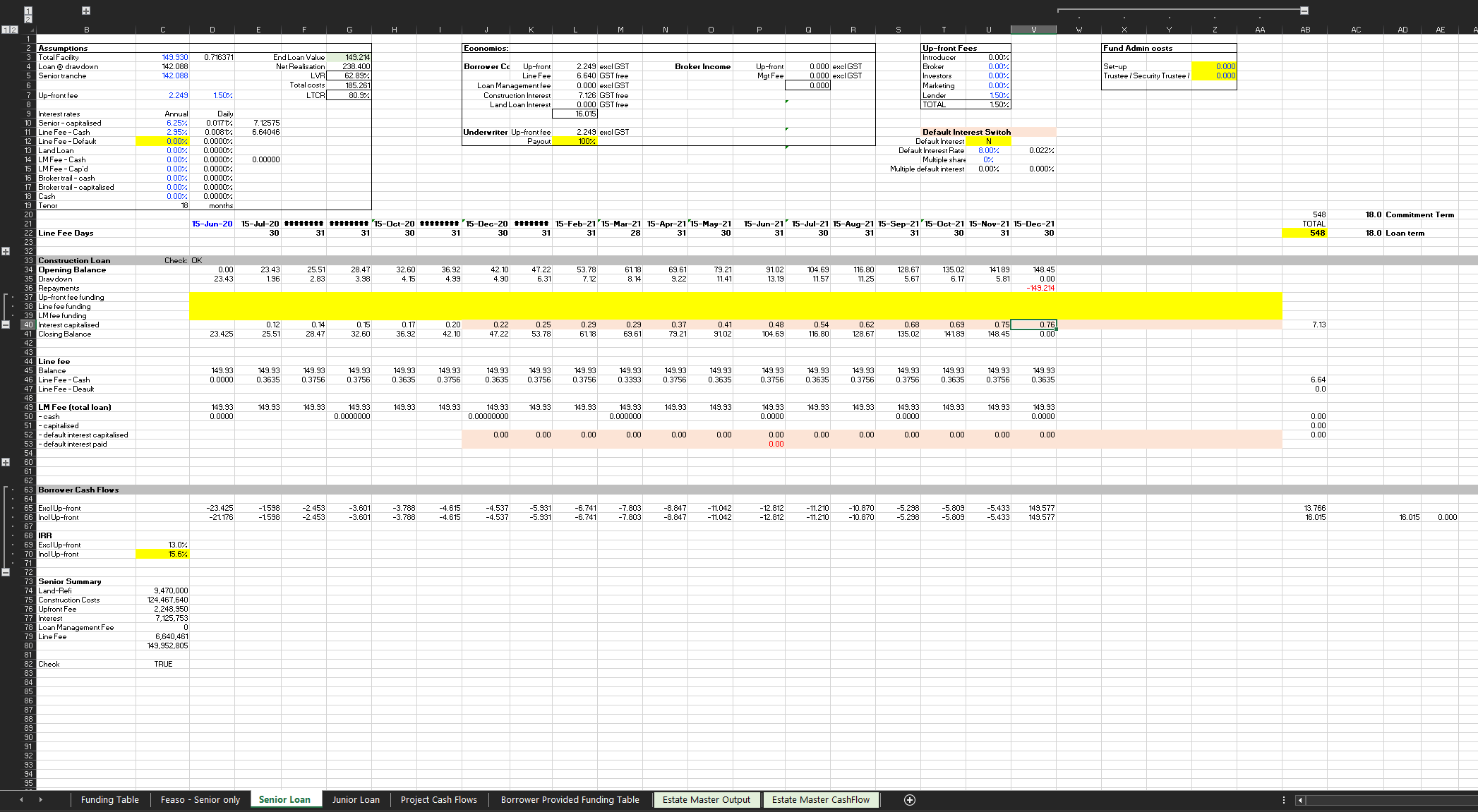Select the active cell 0.76 in row 40
The height and width of the screenshot is (812, 1478).
tap(1033, 325)
